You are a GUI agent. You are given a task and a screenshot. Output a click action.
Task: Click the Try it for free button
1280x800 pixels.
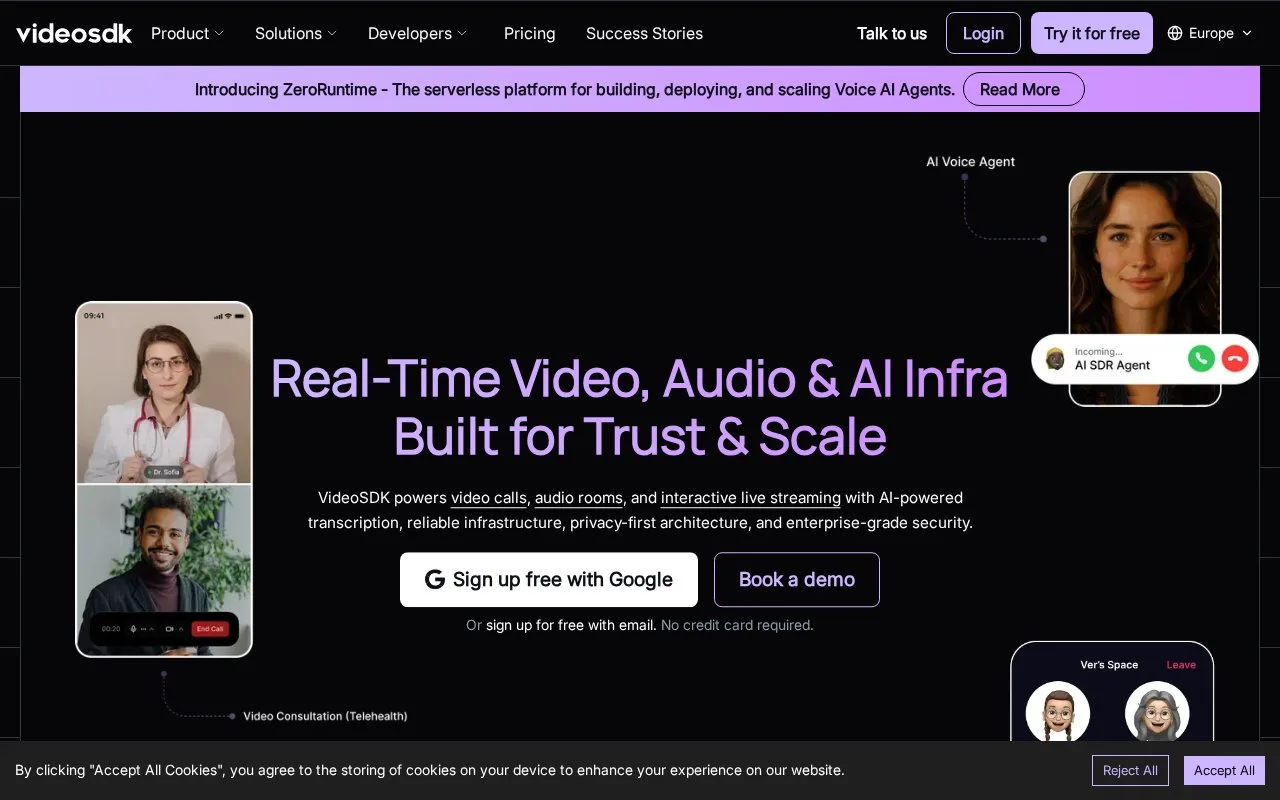pyautogui.click(x=1092, y=33)
